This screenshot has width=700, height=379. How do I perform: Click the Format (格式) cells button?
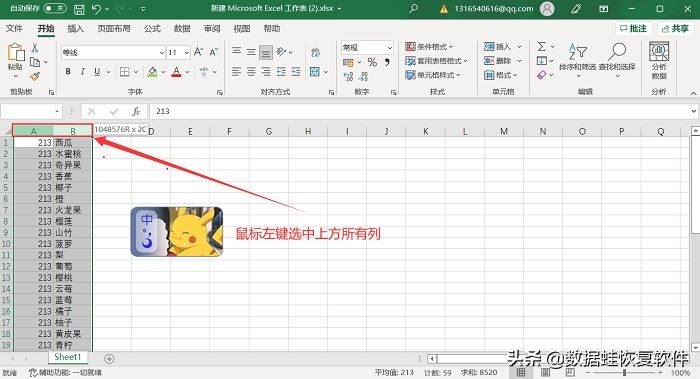pos(501,75)
